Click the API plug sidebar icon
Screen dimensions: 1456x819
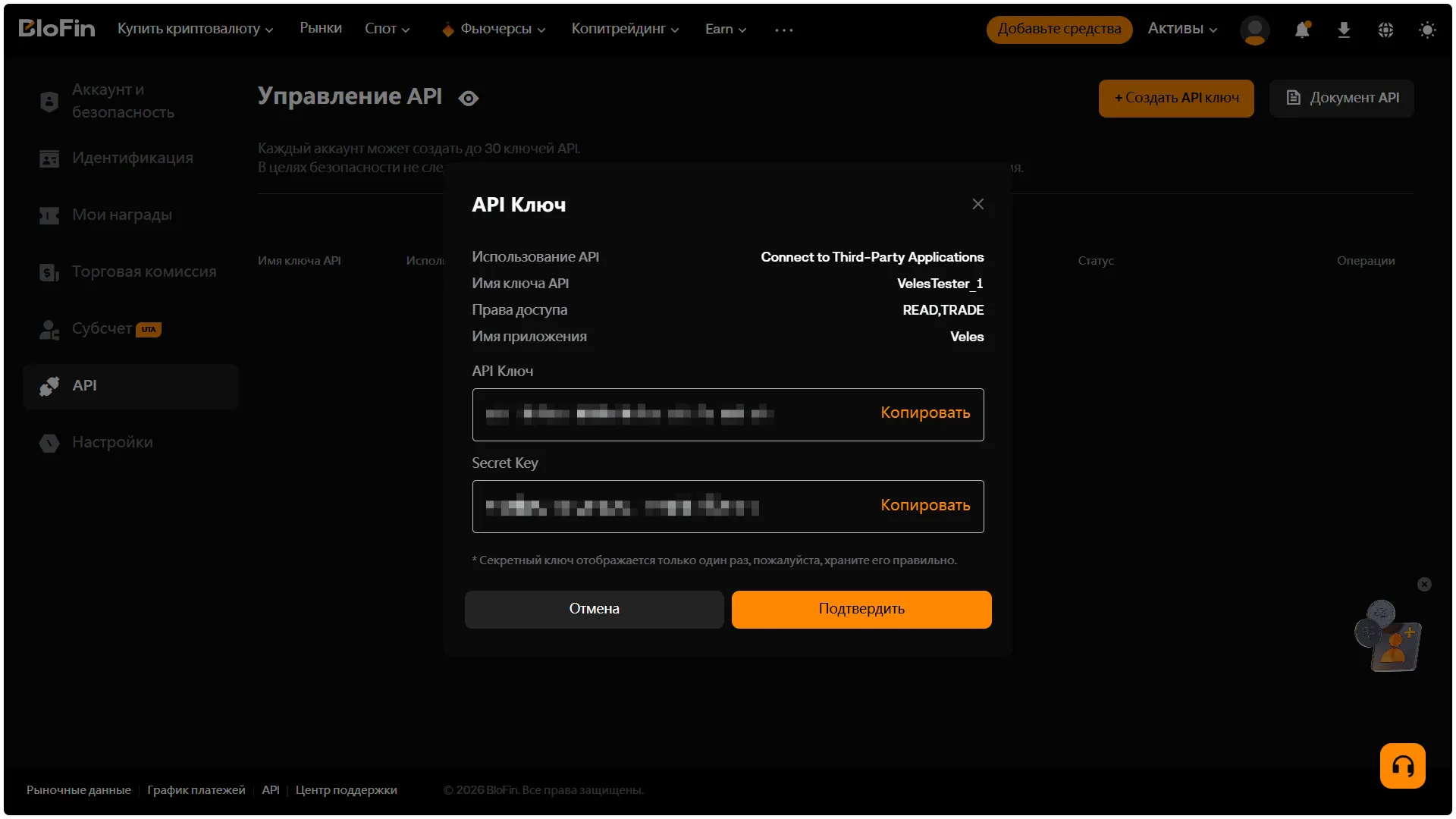49,386
